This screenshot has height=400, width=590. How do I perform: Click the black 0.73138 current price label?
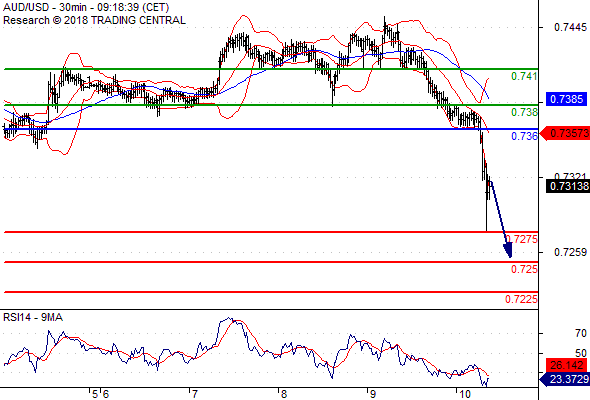(568, 186)
